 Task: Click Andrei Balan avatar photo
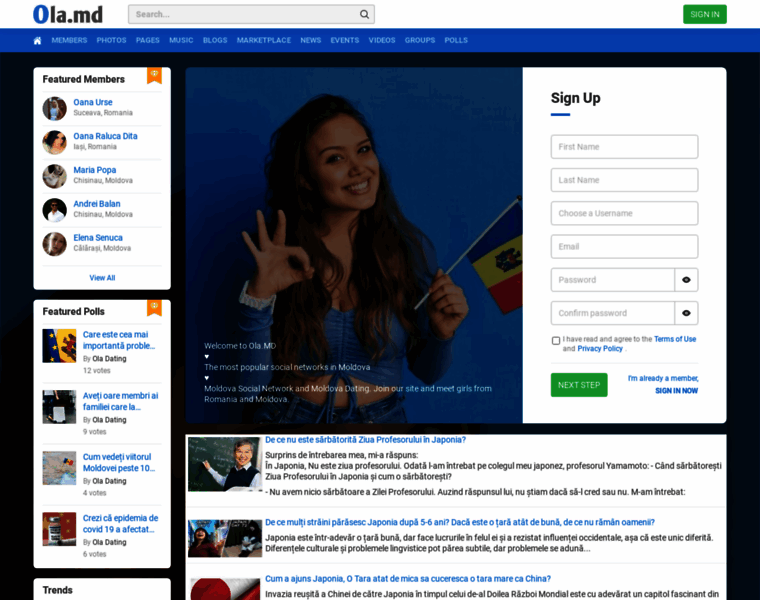point(54,210)
